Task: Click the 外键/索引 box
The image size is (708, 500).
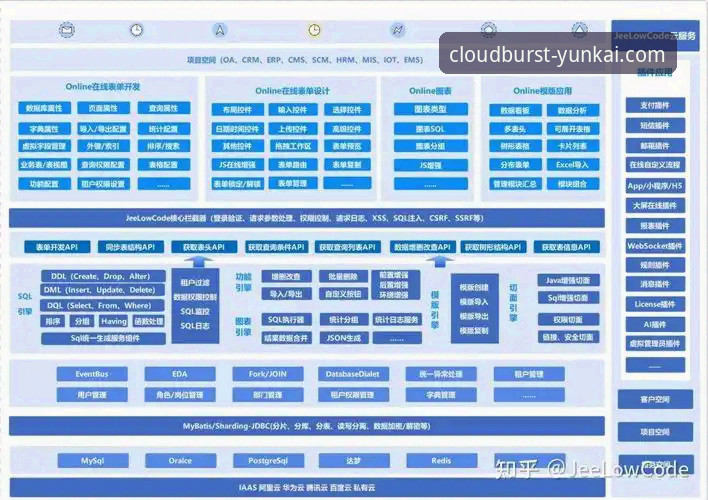Action: 103,146
